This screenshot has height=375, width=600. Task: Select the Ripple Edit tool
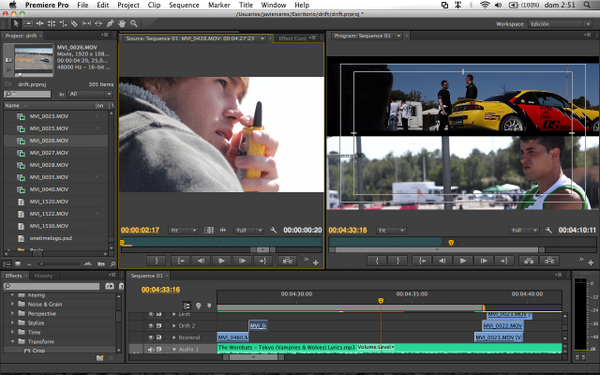pos(40,24)
